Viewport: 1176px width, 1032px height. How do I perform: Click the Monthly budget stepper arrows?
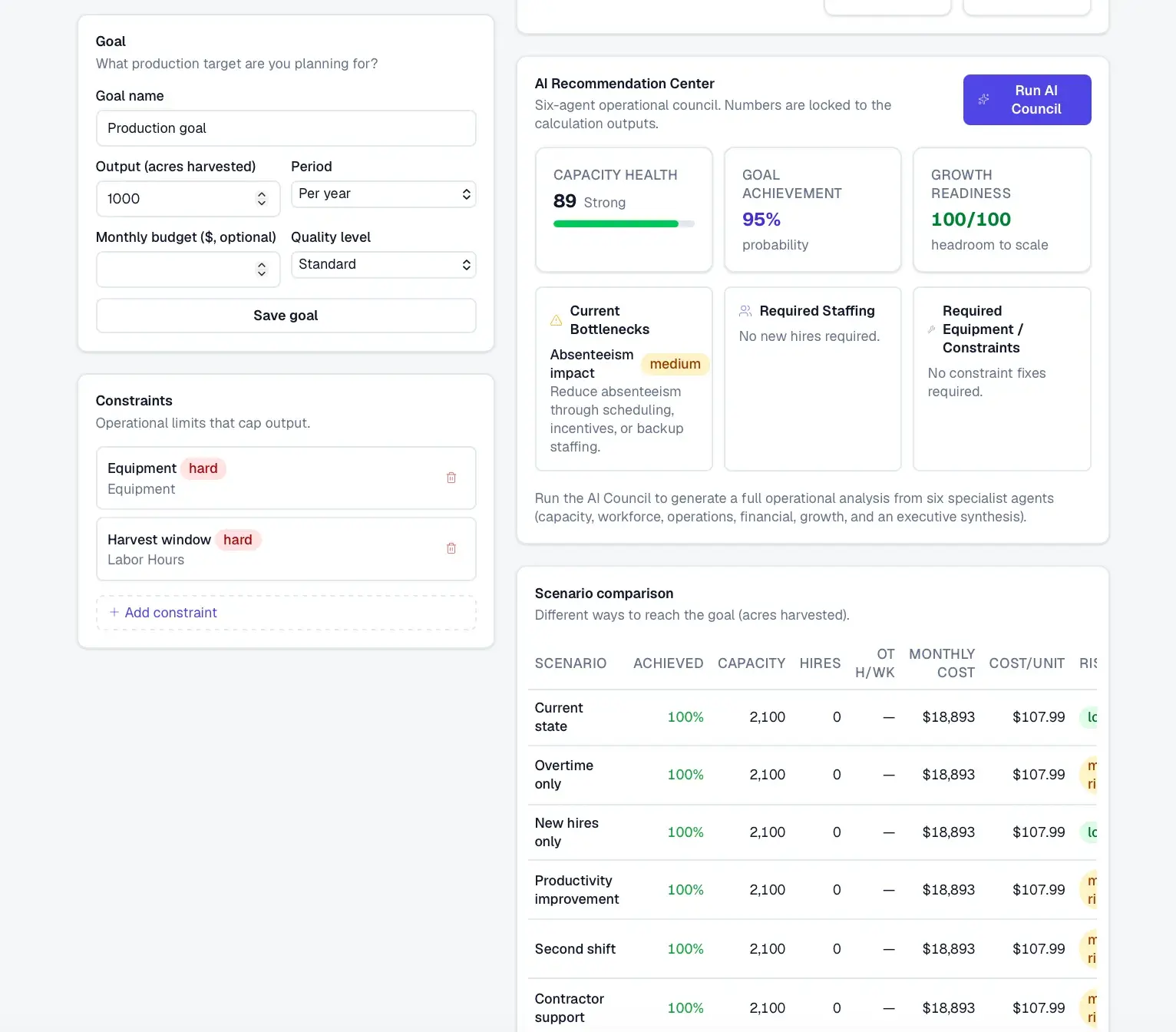pyautogui.click(x=262, y=270)
